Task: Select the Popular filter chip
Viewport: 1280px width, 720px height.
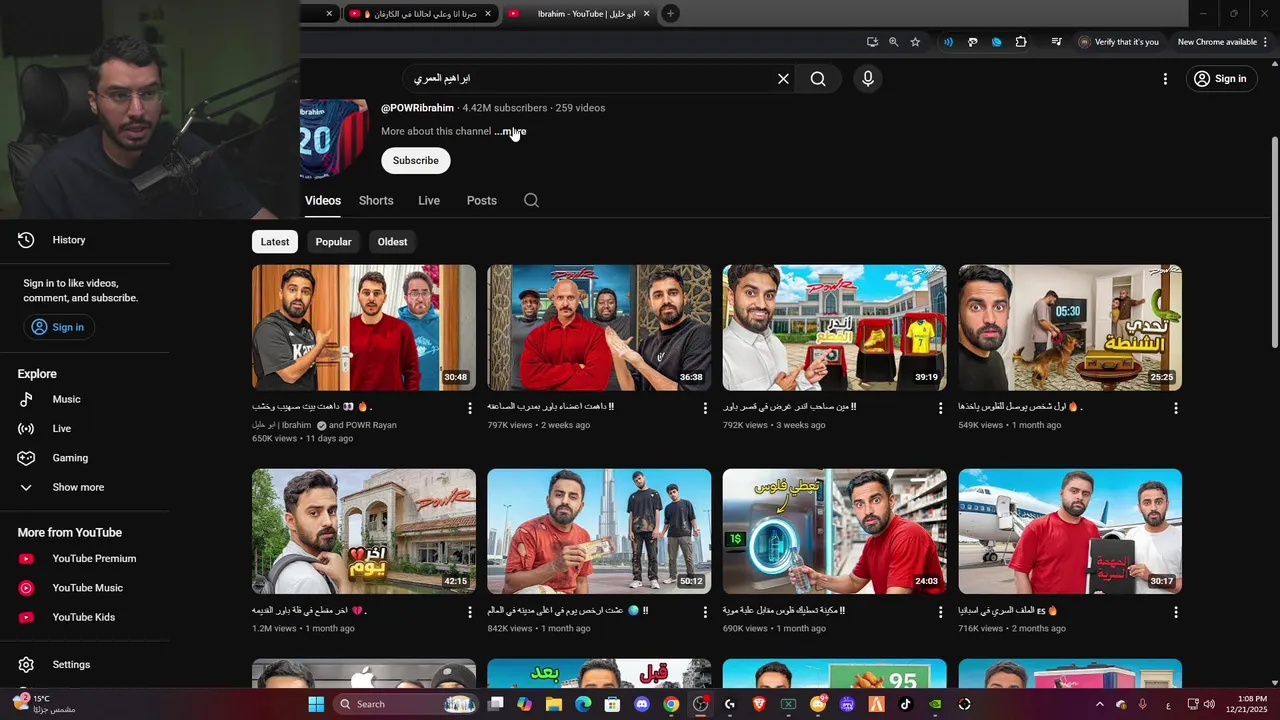Action: click(x=333, y=242)
